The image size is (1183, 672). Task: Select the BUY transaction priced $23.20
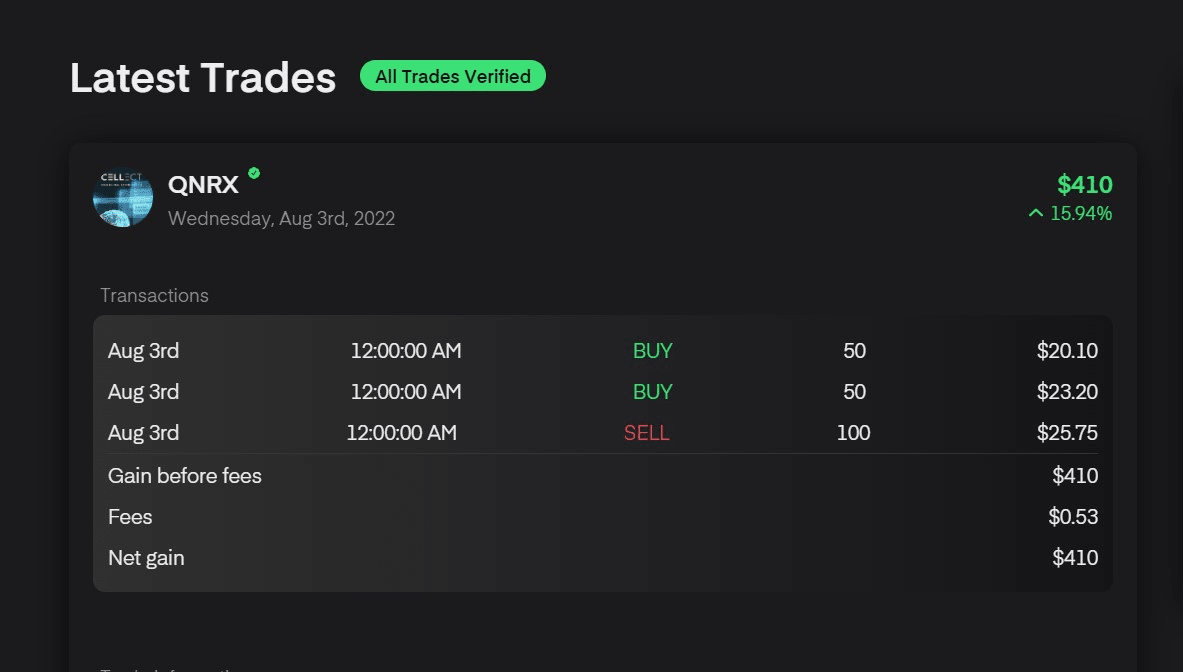point(652,392)
